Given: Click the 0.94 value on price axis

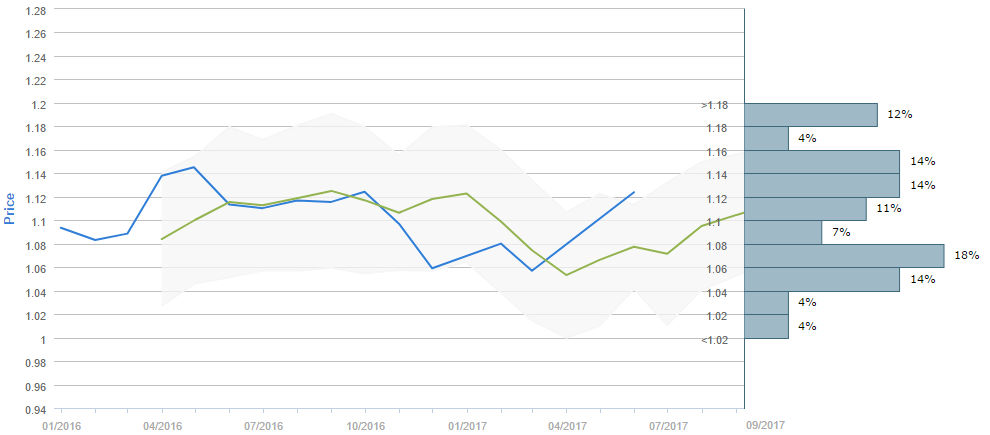Looking at the screenshot, I should (35, 409).
